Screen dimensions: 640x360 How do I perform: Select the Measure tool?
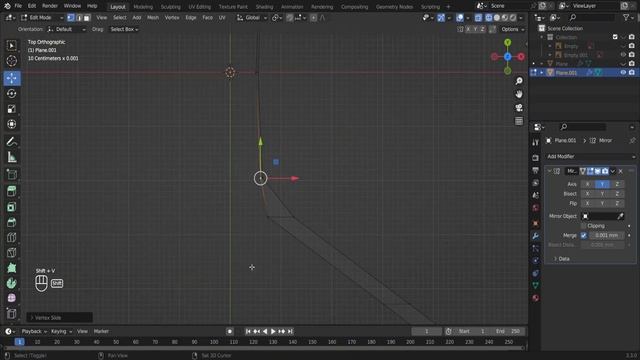tap(11, 157)
